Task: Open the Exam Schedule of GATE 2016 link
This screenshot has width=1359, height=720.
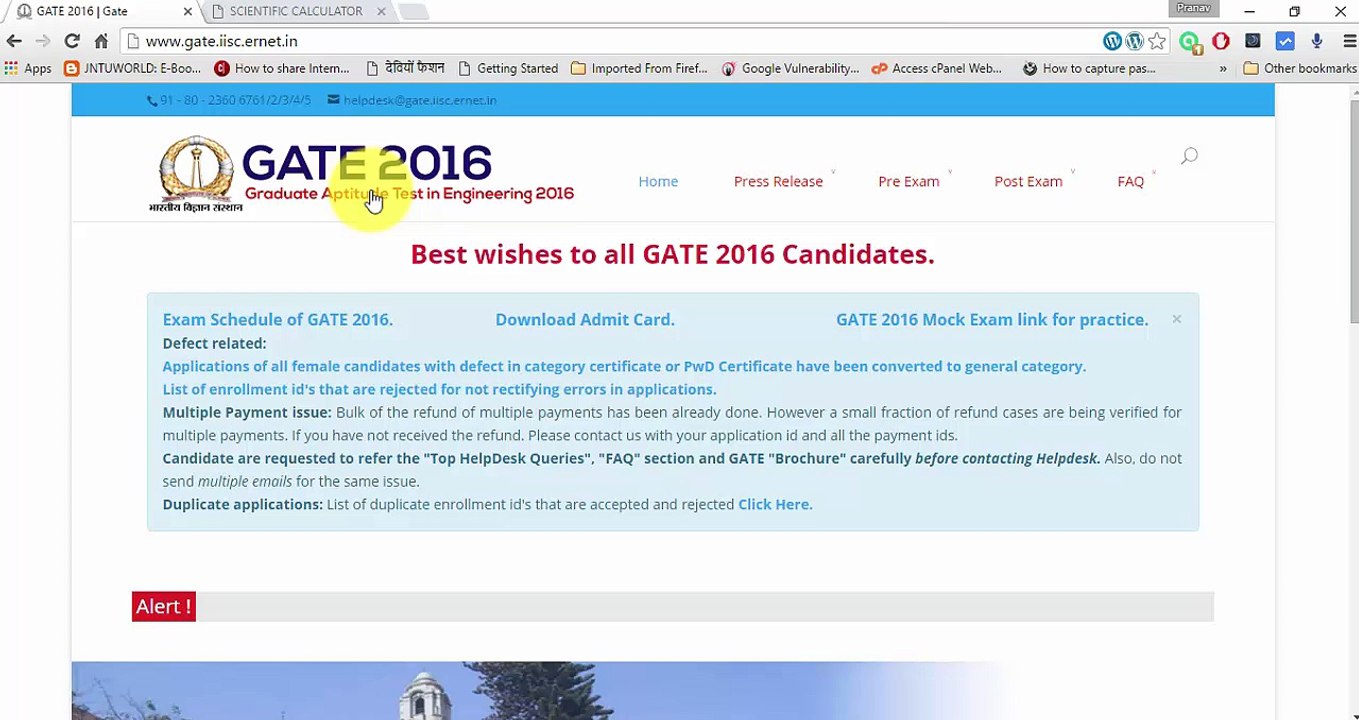Action: [x=278, y=319]
